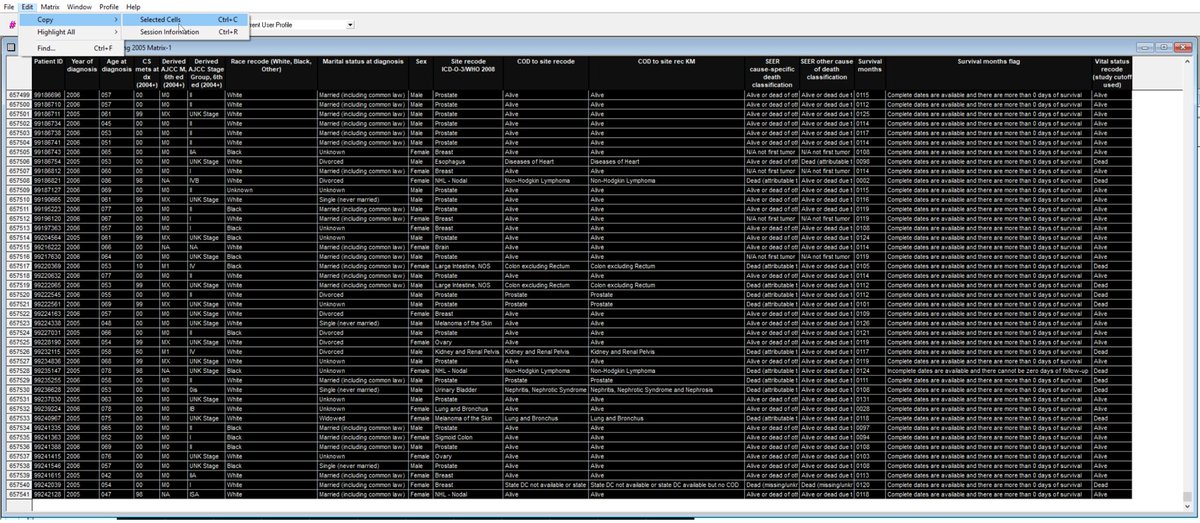Select row header 657541
Image resolution: width=1200 pixels, height=523 pixels.
[19, 494]
